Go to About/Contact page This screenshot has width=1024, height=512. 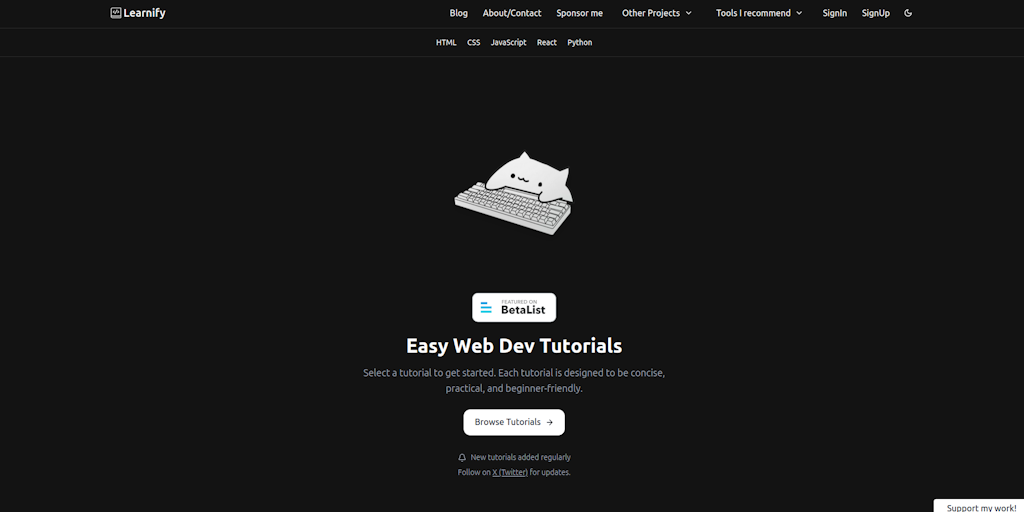click(x=512, y=13)
